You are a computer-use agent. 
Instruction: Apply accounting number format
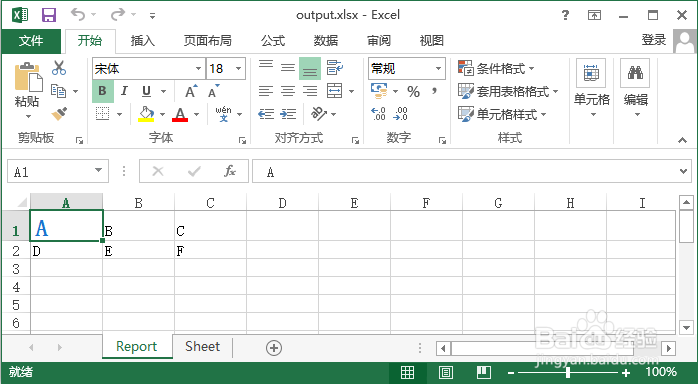[x=379, y=91]
